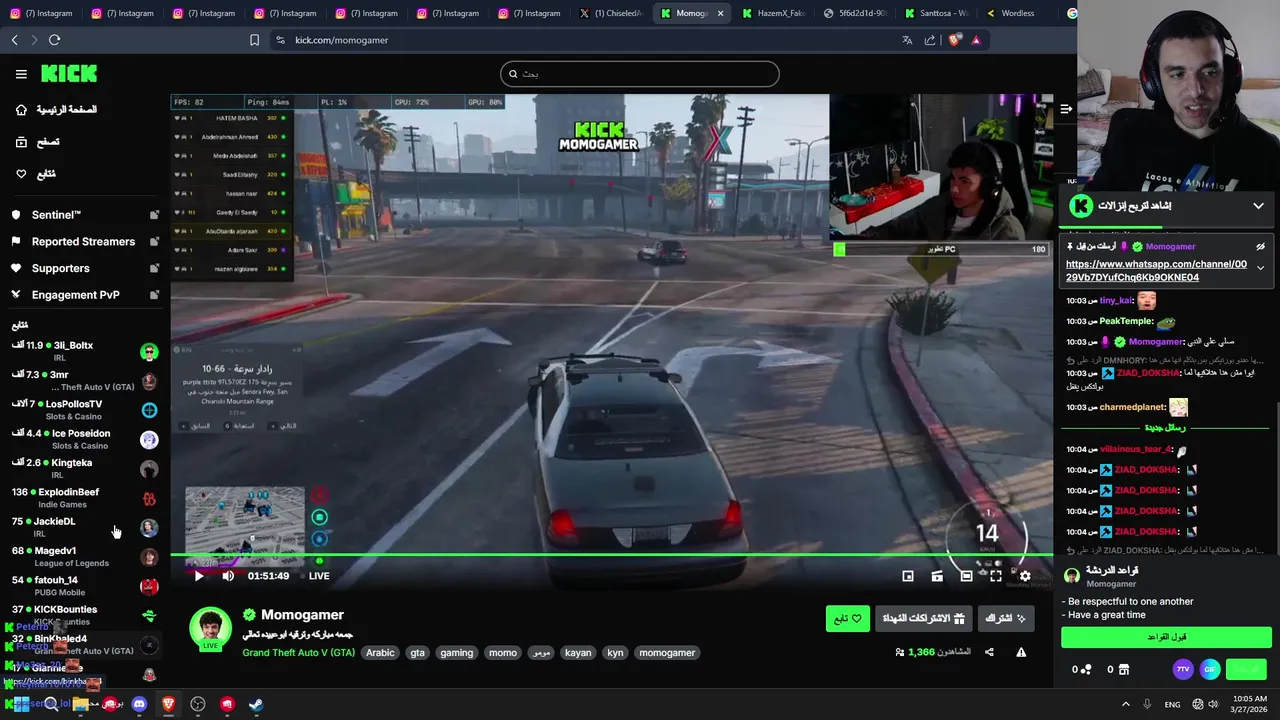Screen dimensions: 1280x720
Task: Open the Kick hamburger sidebar menu
Action: 21,74
